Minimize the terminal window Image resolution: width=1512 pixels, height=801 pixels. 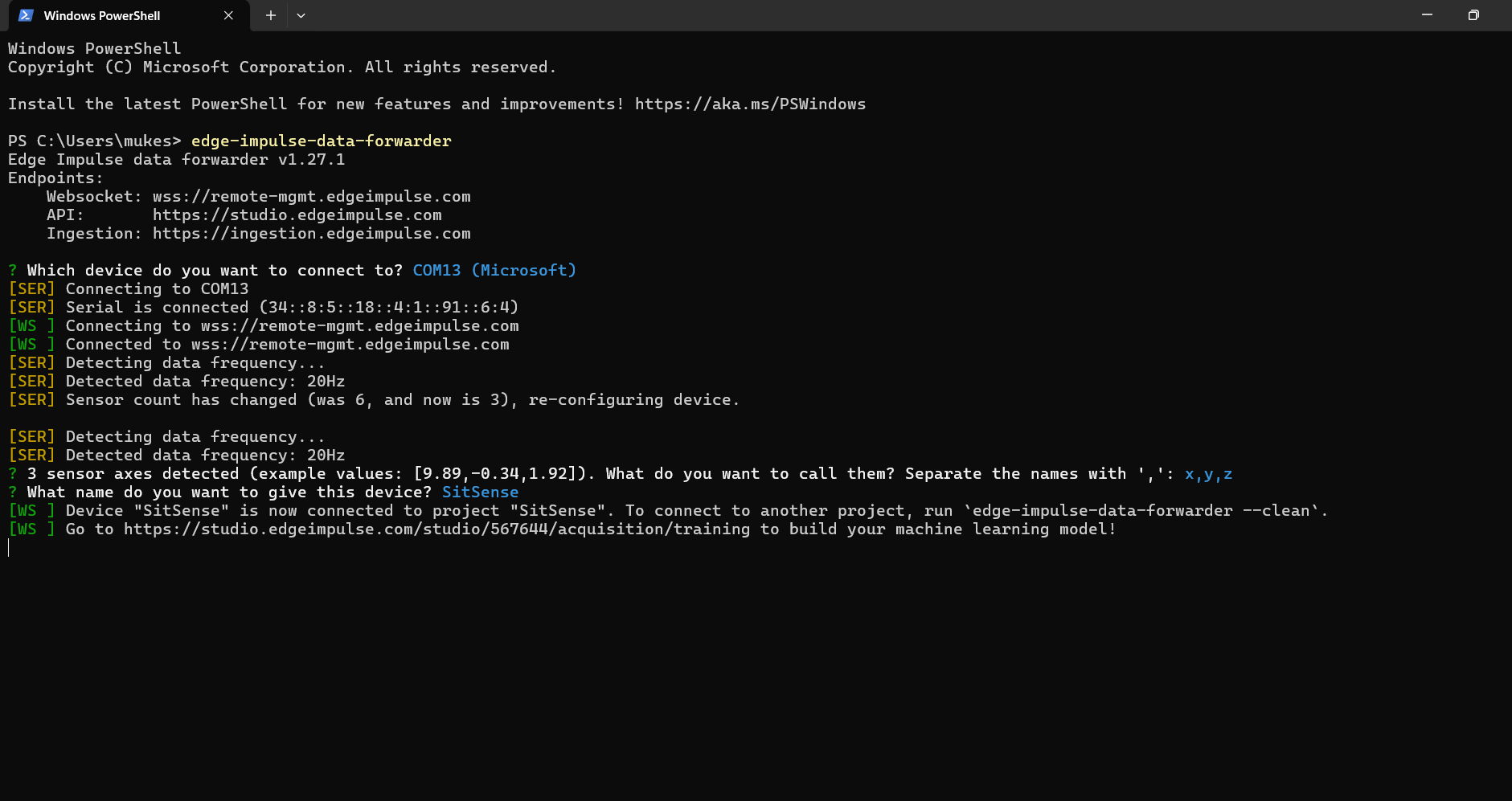[x=1427, y=15]
